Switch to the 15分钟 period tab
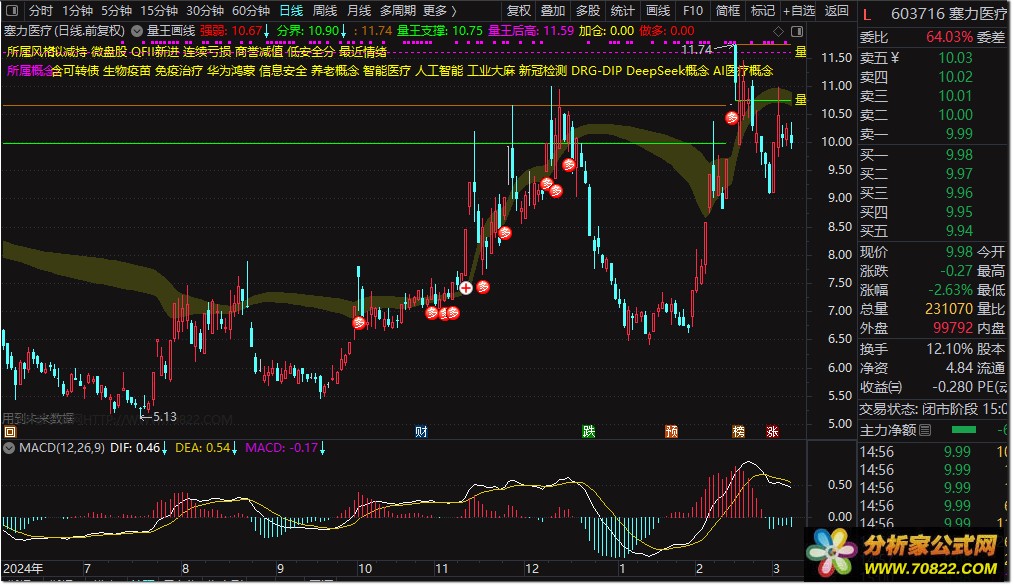The height and width of the screenshot is (585, 1014). tap(159, 11)
